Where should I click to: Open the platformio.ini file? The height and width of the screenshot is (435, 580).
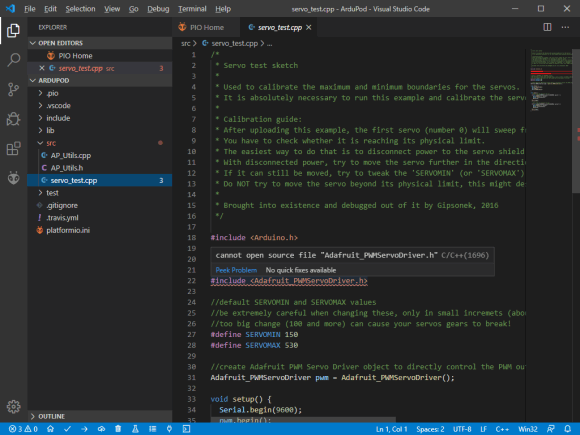(100, 230)
